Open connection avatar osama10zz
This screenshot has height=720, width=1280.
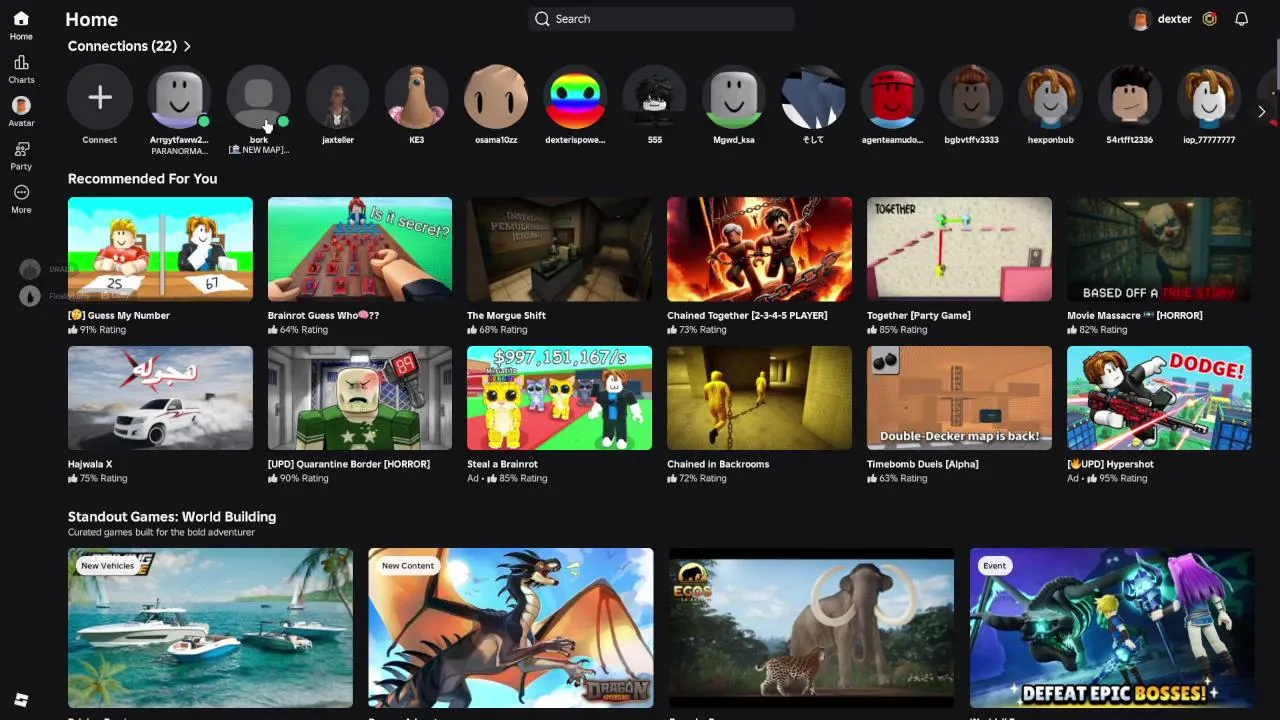[x=496, y=97]
